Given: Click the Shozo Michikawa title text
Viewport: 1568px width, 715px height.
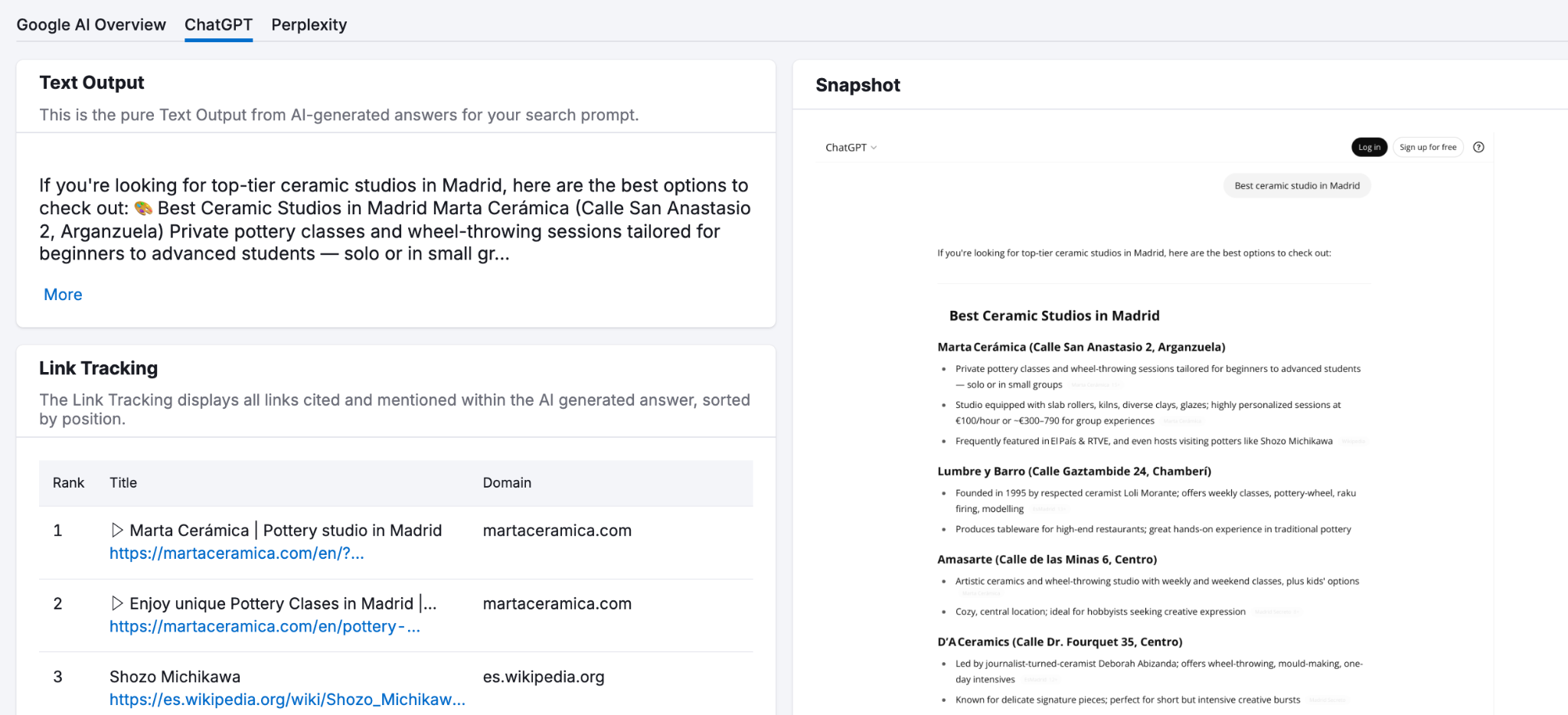Looking at the screenshot, I should click(x=175, y=677).
